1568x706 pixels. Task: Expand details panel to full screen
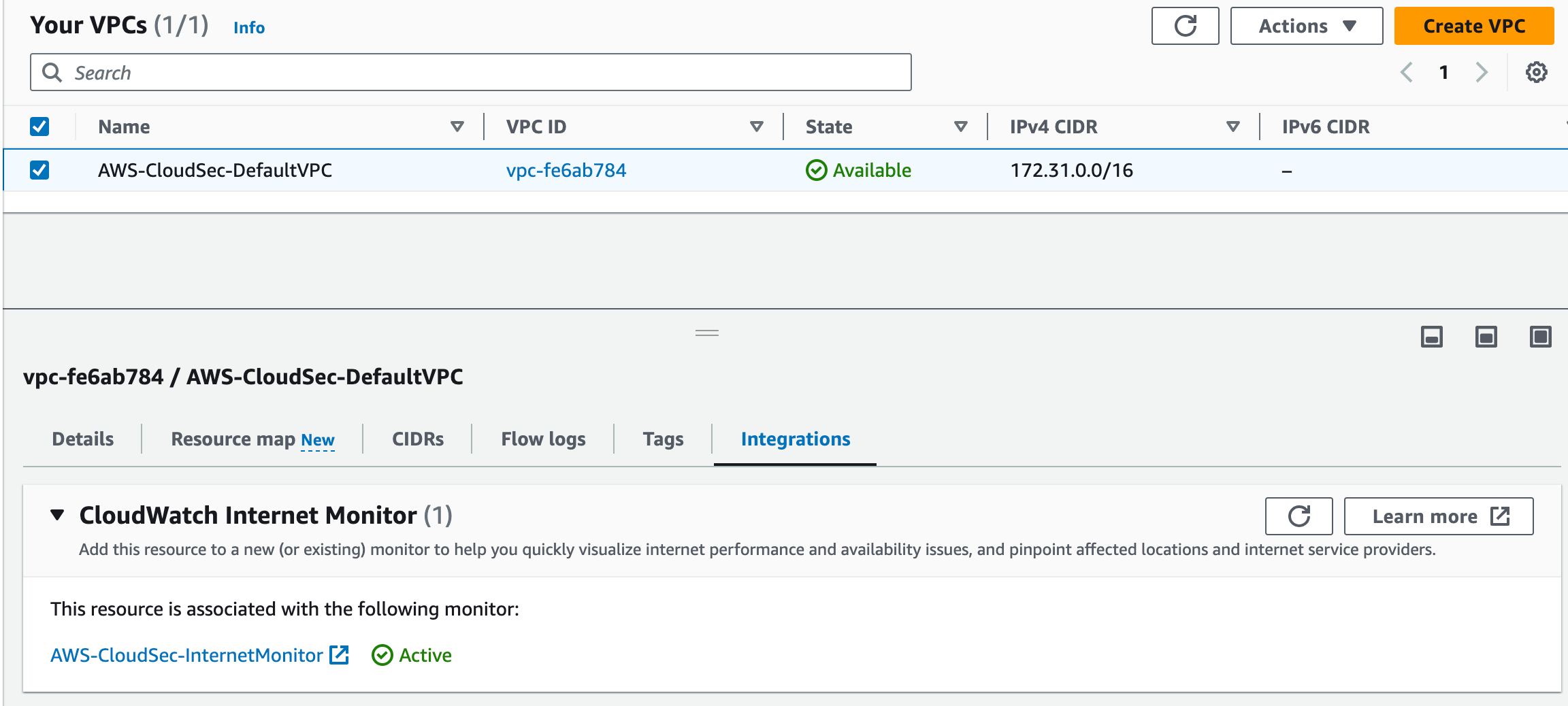point(1541,337)
